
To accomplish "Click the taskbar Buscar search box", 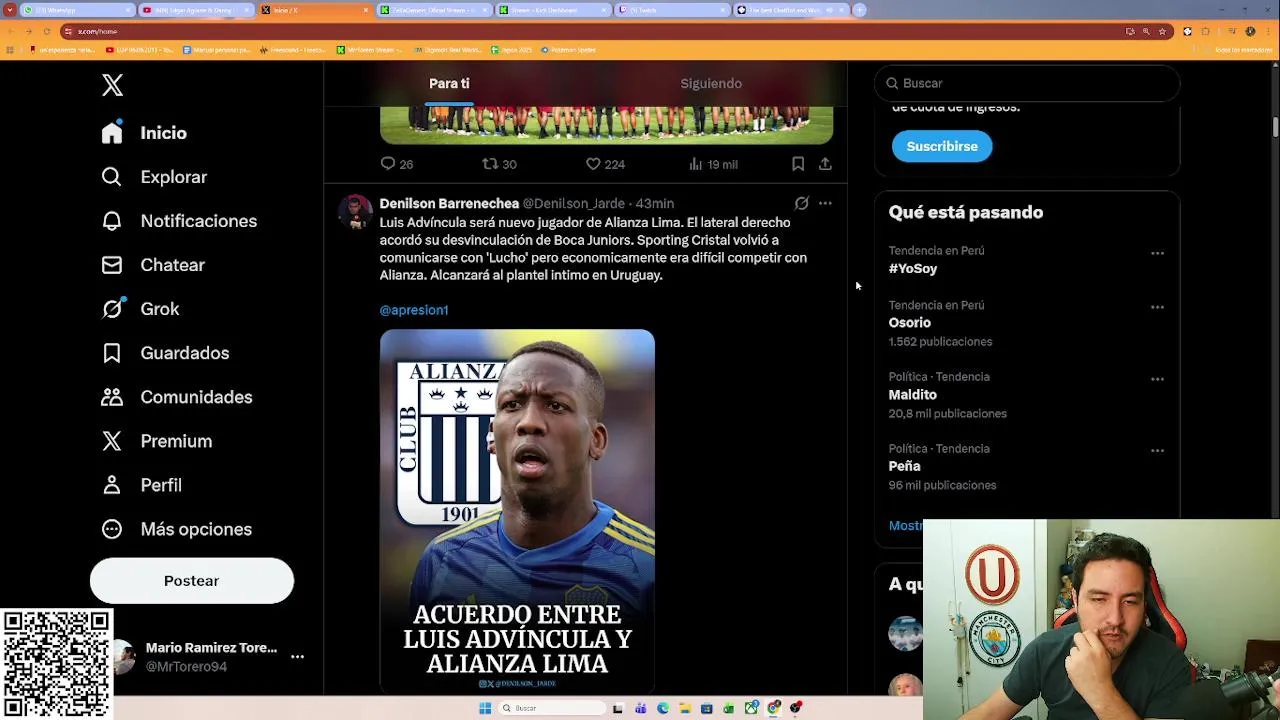I will coord(553,708).
